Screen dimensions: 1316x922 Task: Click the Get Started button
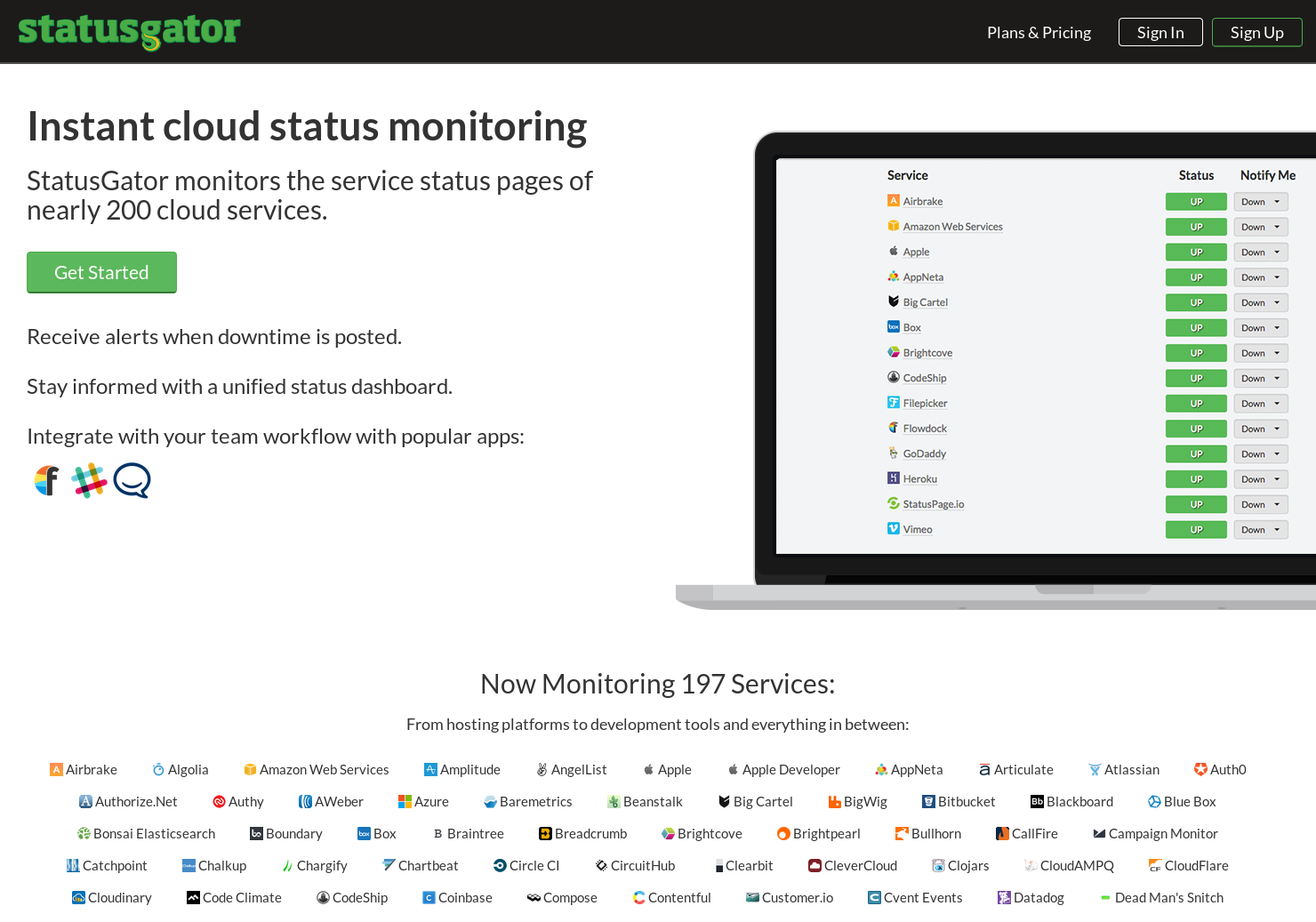click(101, 272)
